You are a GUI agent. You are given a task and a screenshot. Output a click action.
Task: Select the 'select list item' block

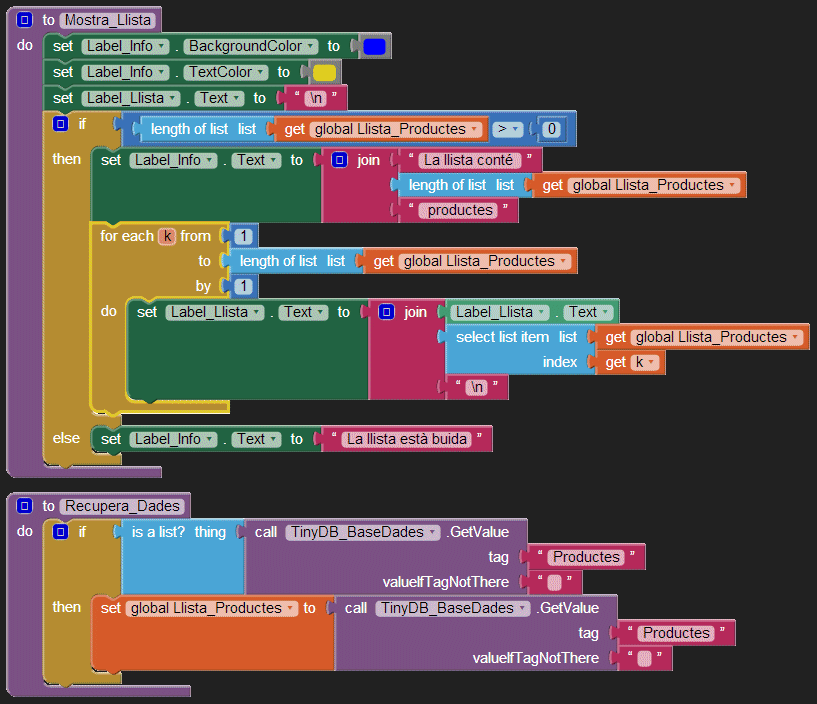pyautogui.click(x=504, y=337)
